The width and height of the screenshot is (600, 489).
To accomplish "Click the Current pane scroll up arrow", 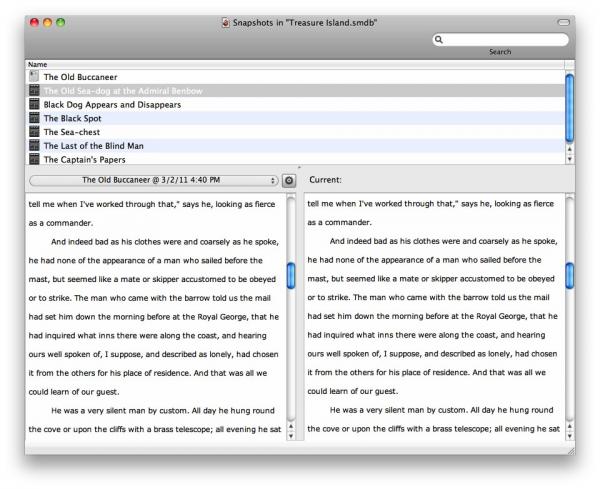I will pyautogui.click(x=570, y=426).
